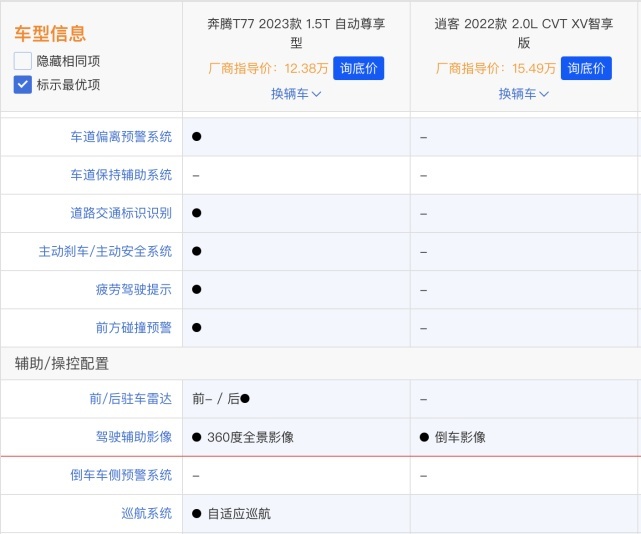
Task: Open 道路交通标识识别 explanation
Action: click(x=121, y=213)
